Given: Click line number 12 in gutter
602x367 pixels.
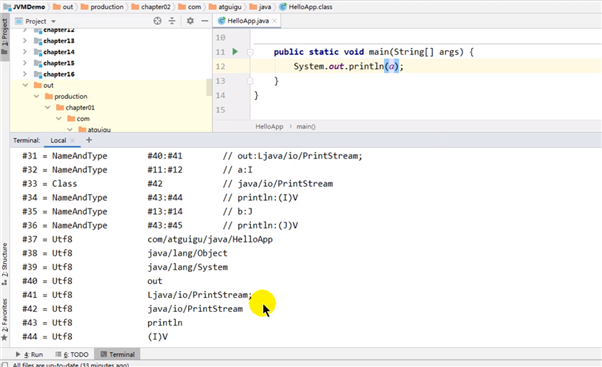Looking at the screenshot, I should pyautogui.click(x=220, y=66).
